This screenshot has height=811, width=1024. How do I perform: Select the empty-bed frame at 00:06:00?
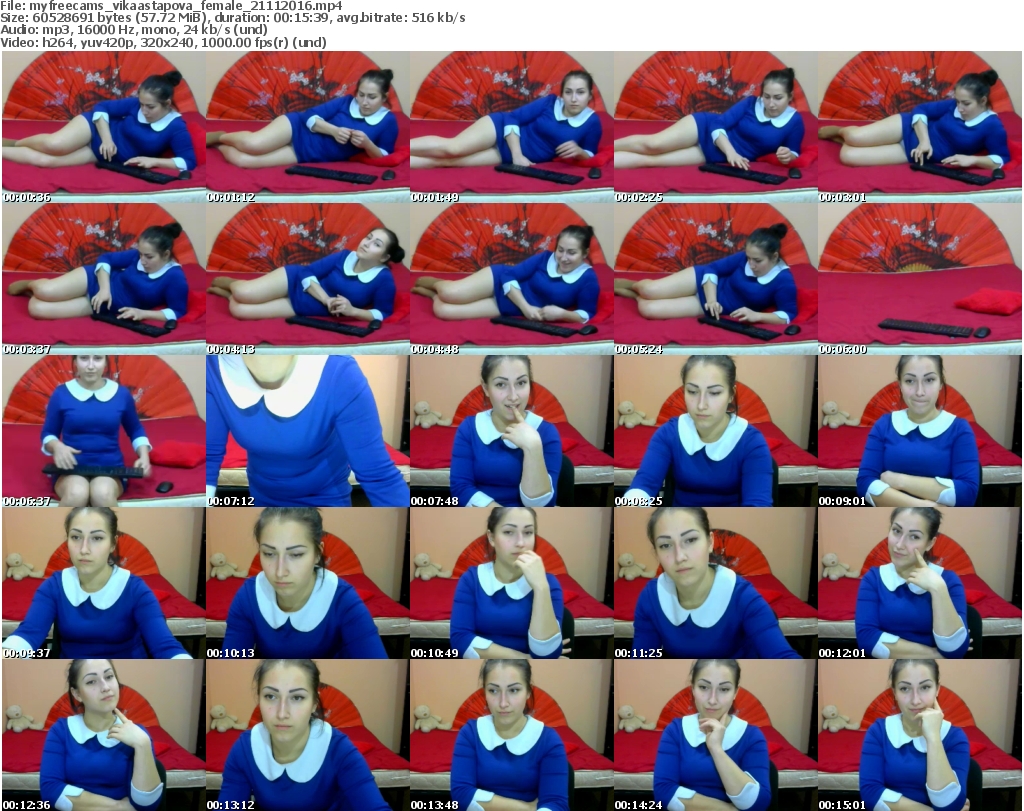click(920, 279)
